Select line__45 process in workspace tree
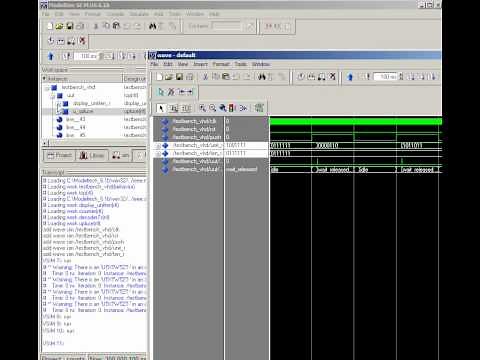This screenshot has width=480, height=360. [75, 135]
